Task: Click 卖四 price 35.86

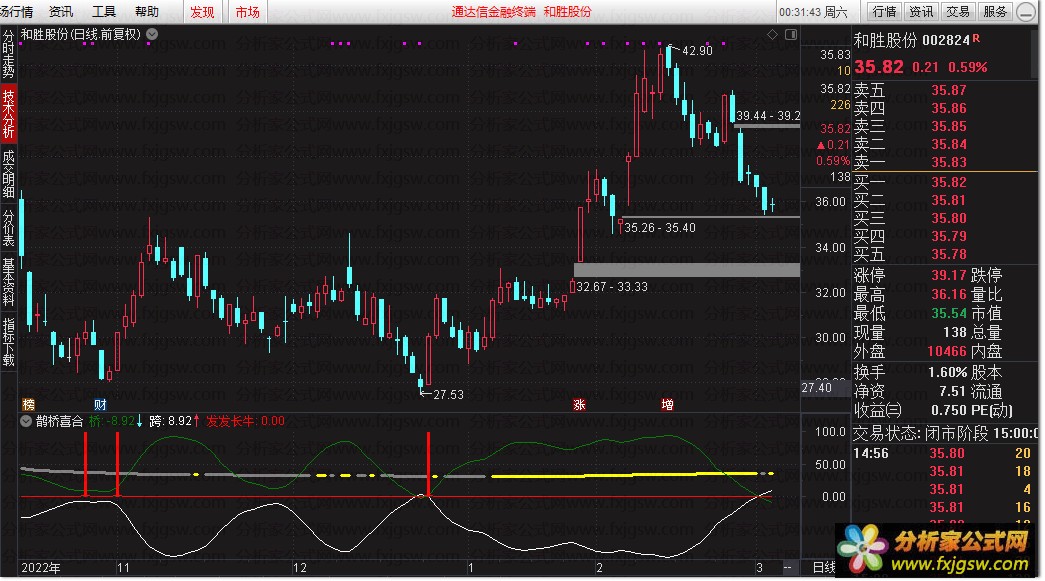Action: 948,108
